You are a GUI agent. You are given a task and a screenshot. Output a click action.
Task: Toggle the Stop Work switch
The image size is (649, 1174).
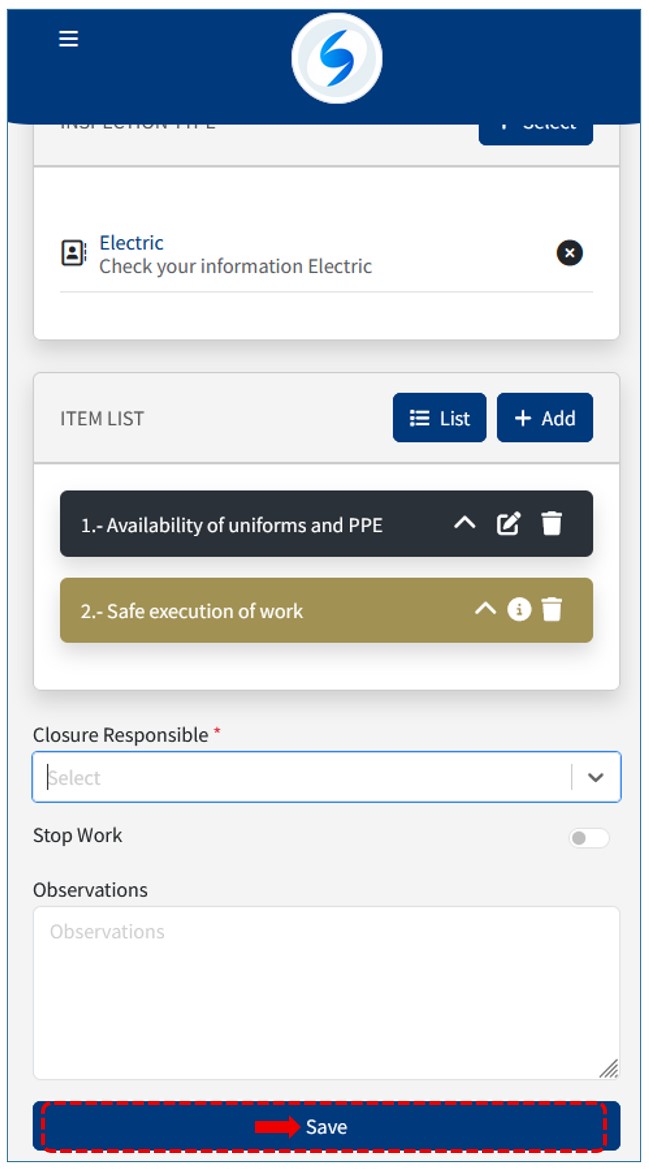point(589,838)
